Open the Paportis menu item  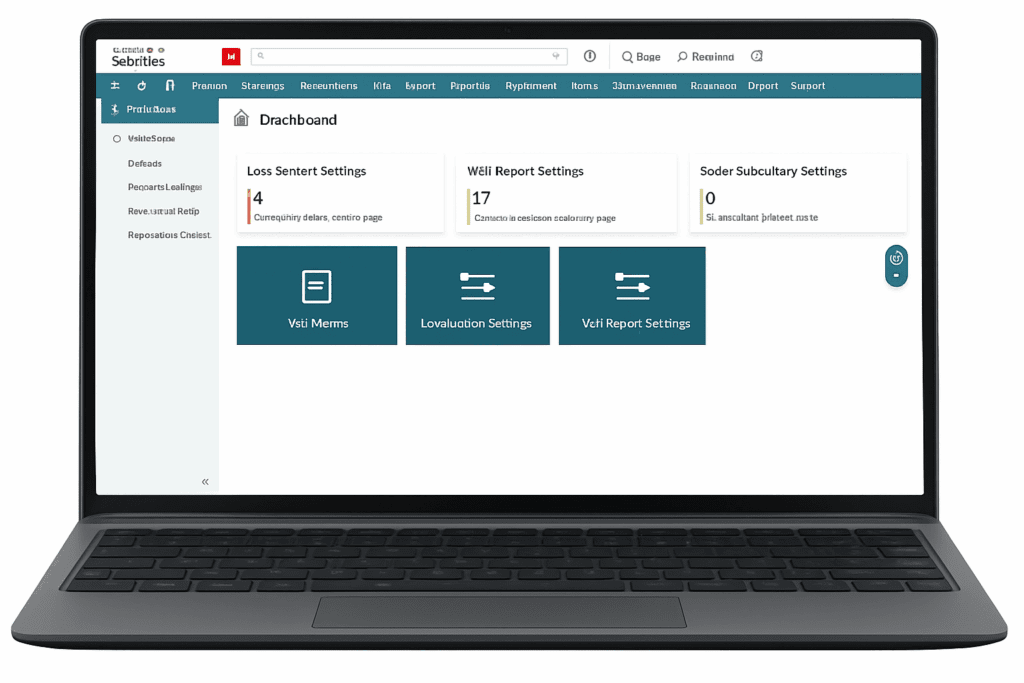click(x=470, y=86)
